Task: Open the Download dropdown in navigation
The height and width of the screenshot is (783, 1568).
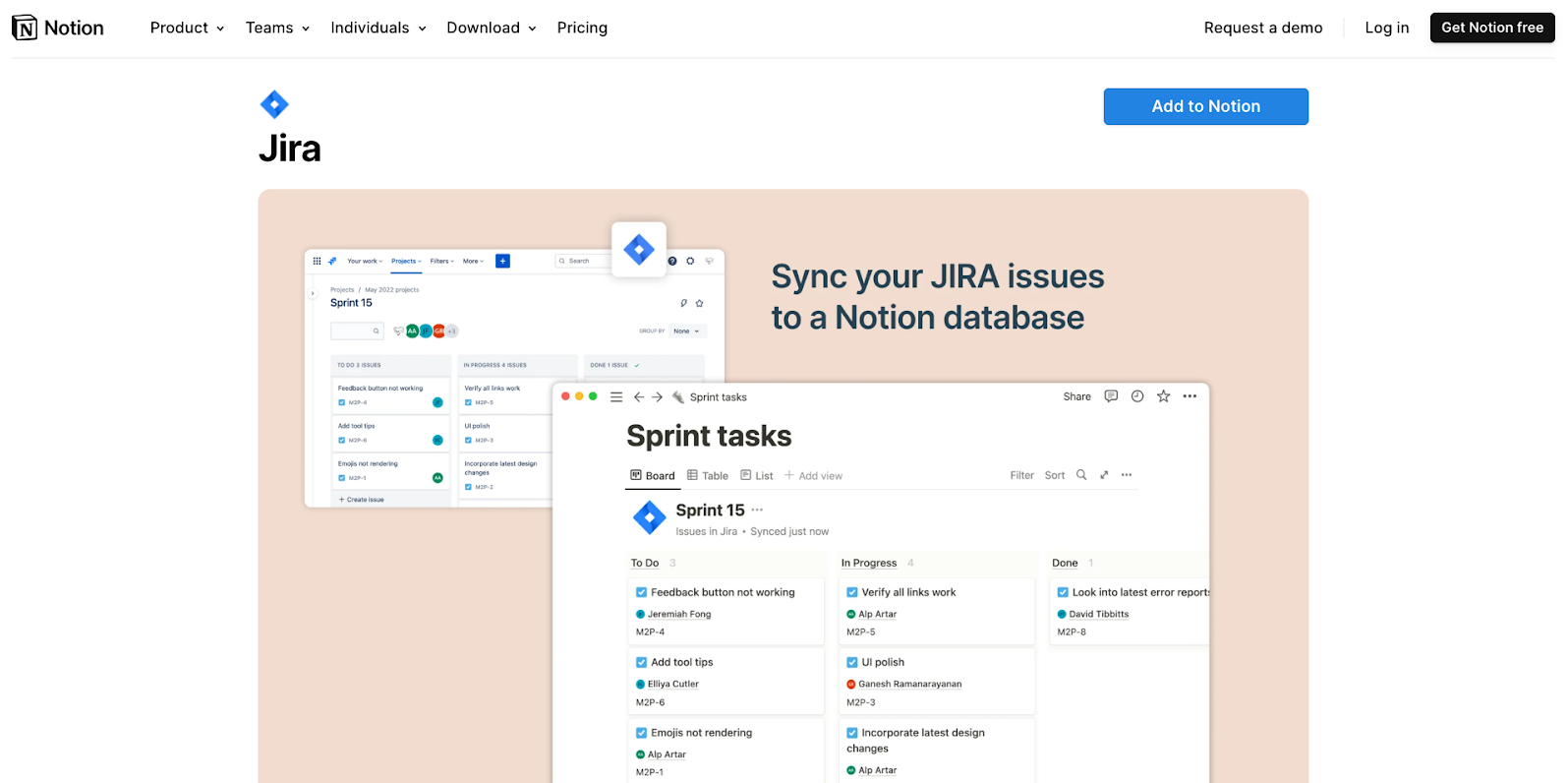Action: (491, 28)
